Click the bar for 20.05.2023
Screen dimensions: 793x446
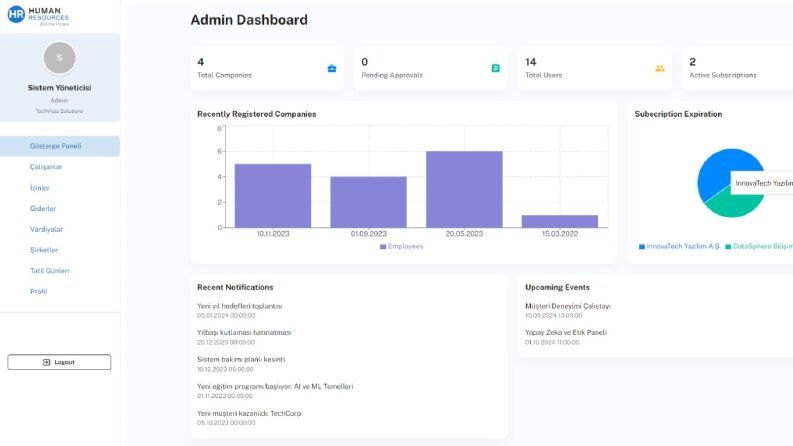[464, 189]
